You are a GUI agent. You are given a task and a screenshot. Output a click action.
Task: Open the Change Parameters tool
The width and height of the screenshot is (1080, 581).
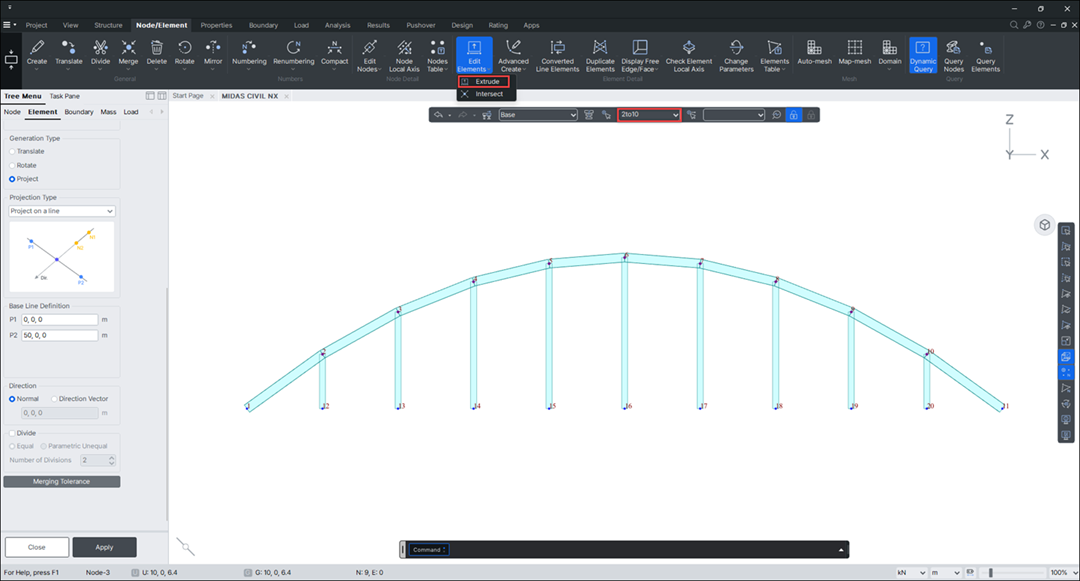click(x=736, y=56)
